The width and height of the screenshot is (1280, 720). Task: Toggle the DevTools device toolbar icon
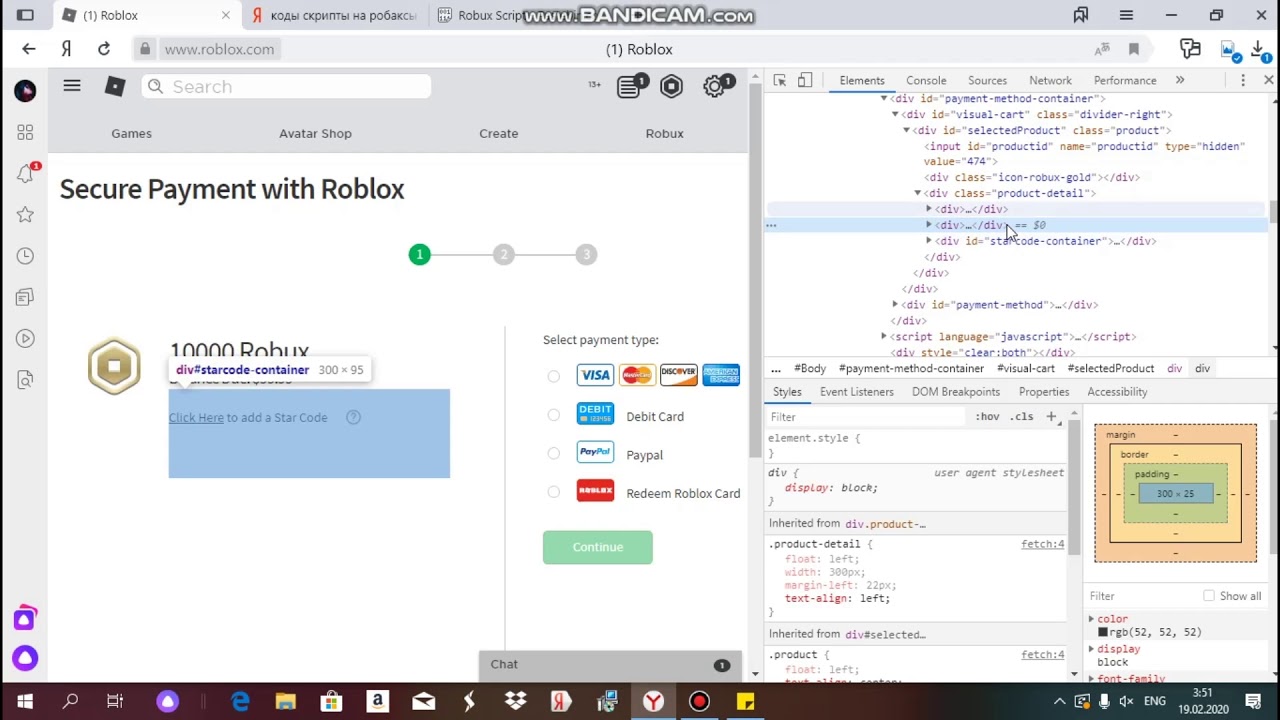point(805,80)
